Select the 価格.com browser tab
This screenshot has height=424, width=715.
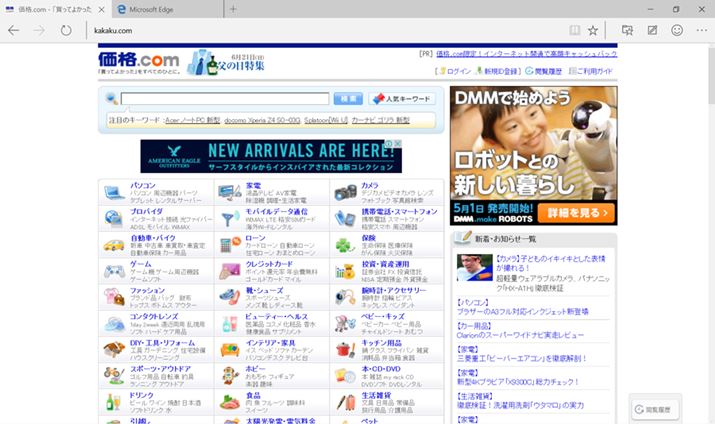(54, 9)
